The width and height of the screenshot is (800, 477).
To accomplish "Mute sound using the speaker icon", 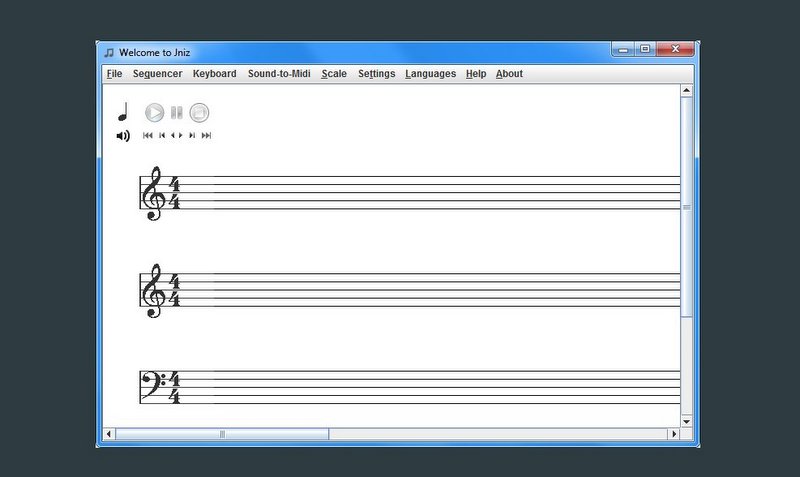I will click(123, 136).
